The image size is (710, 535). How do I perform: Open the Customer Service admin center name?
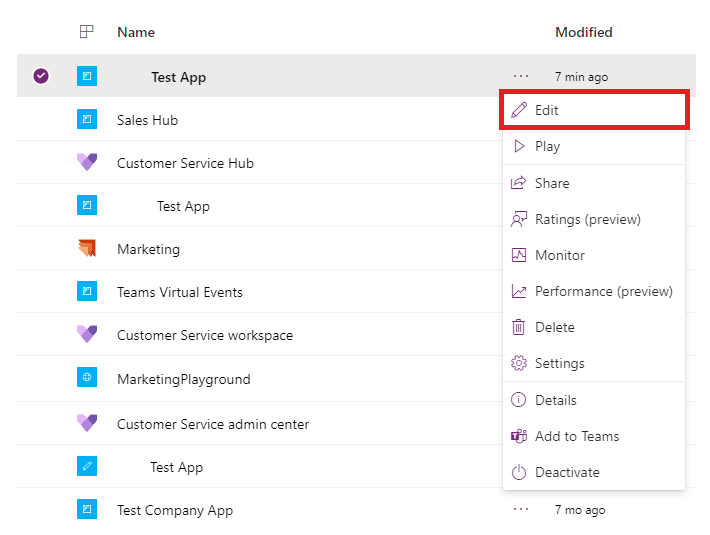pyautogui.click(x=213, y=424)
